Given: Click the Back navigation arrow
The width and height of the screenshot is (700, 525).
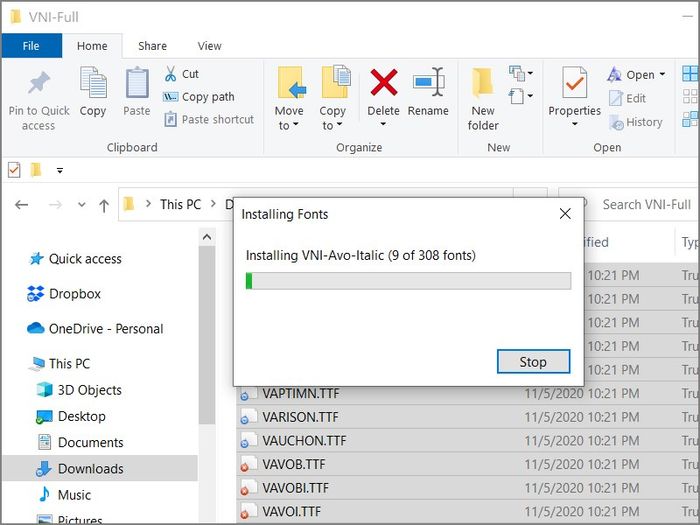Looking at the screenshot, I should tap(21, 205).
